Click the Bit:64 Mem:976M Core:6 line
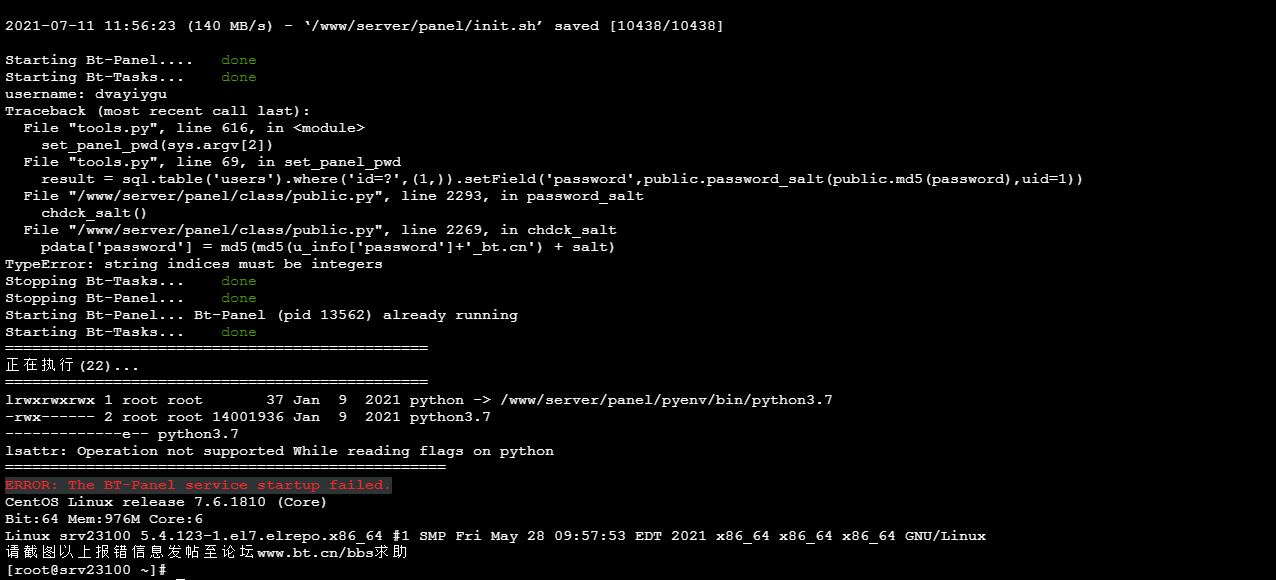 point(104,519)
